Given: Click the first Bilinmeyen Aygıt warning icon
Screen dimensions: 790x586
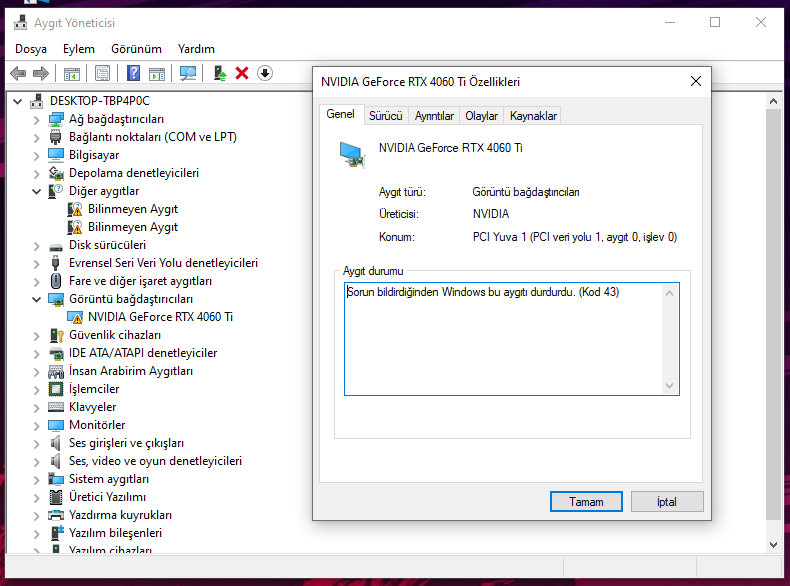Looking at the screenshot, I should 75,209.
